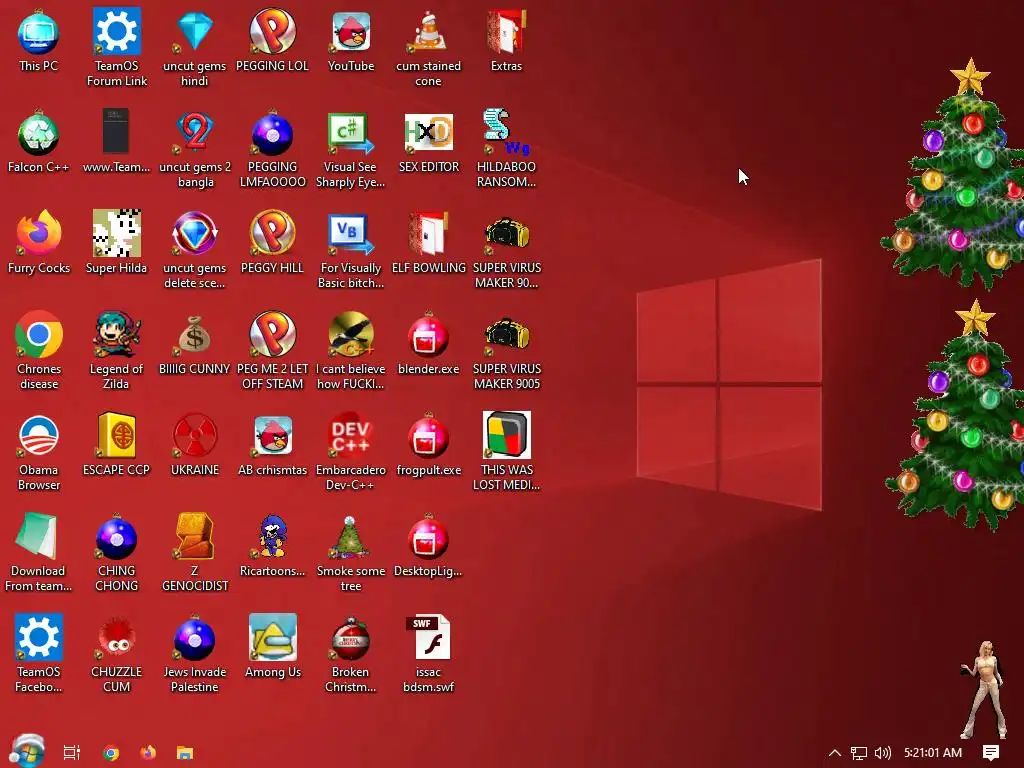Open the volume control tray icon
Viewport: 1024px width, 768px height.
coord(883,753)
